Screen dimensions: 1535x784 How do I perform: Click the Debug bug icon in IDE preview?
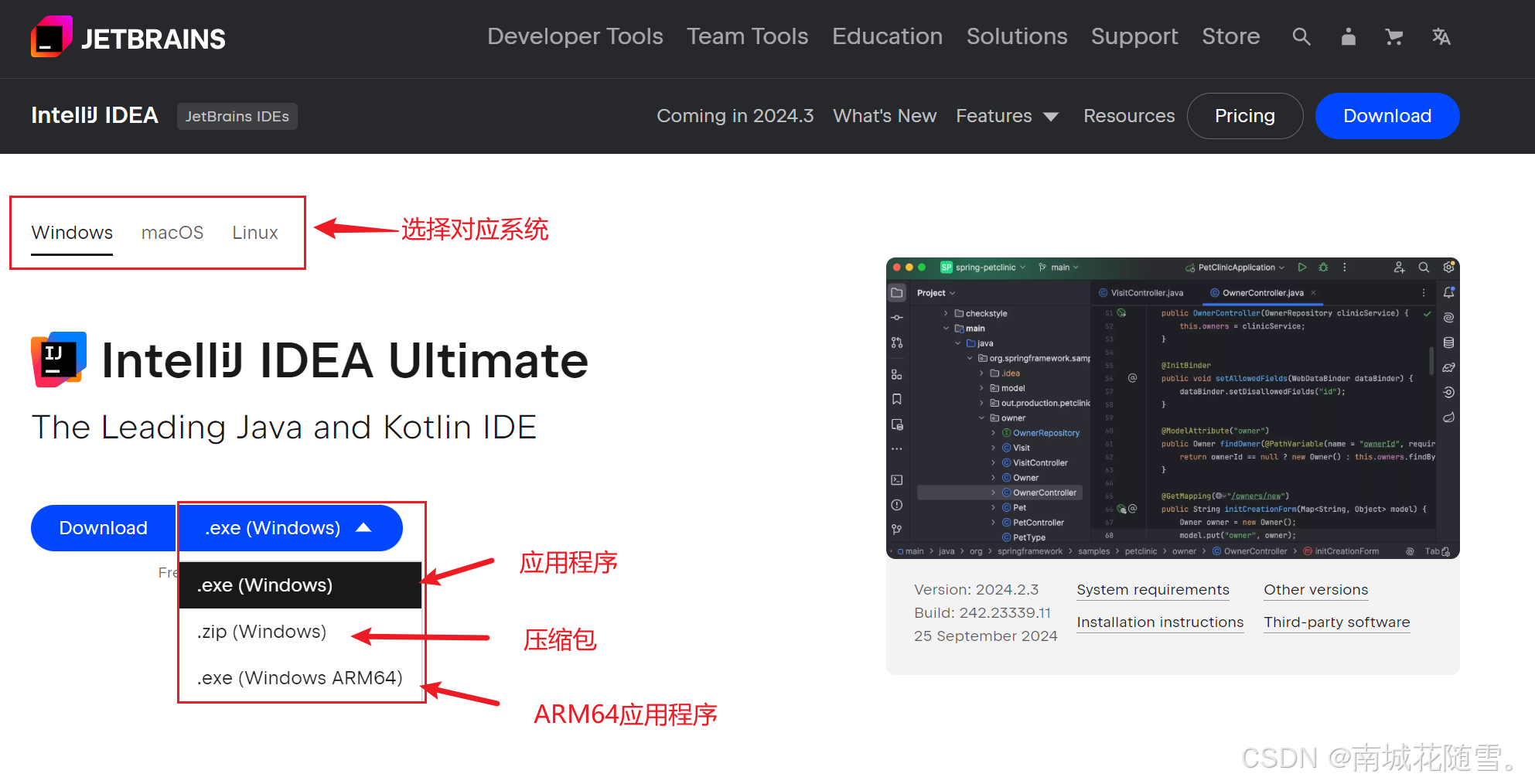(1323, 268)
